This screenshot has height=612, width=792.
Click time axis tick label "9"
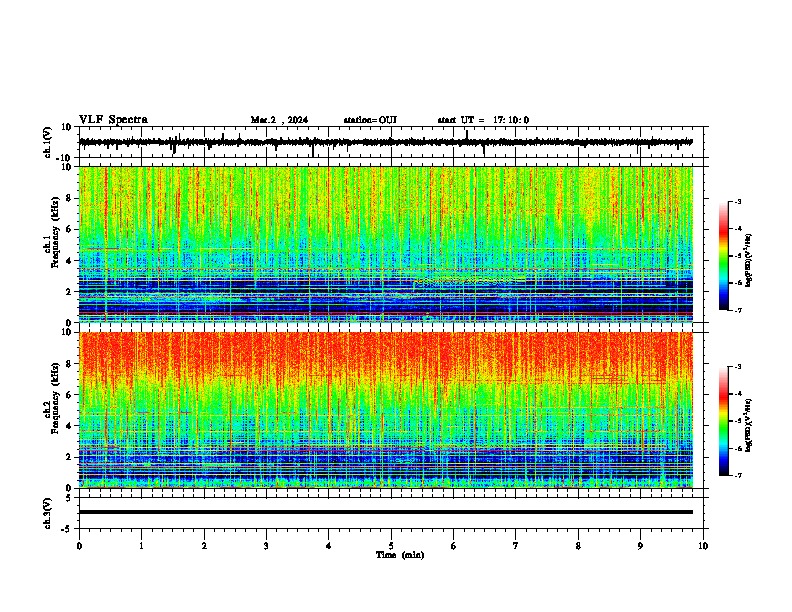point(640,546)
